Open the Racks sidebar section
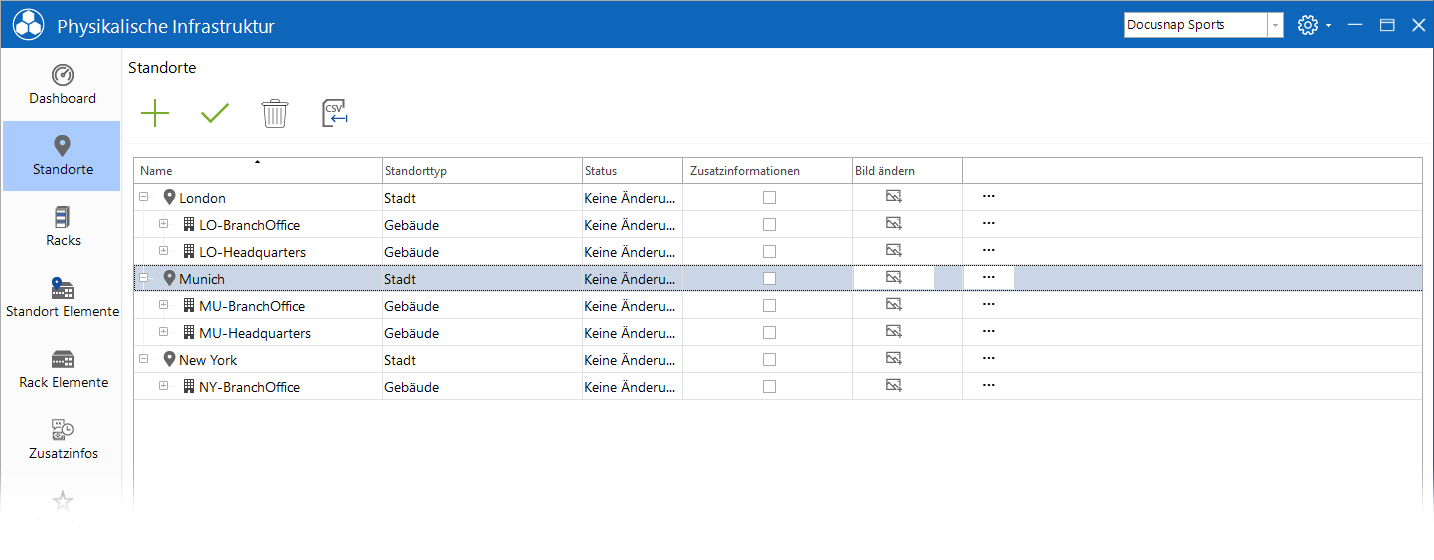 62,227
